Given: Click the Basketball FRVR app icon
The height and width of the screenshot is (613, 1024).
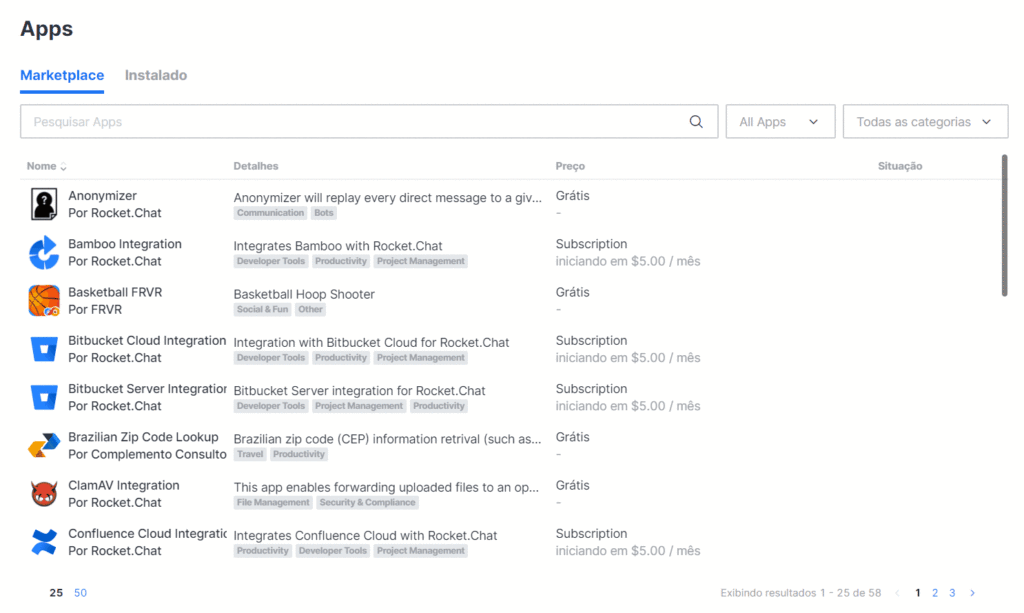Looking at the screenshot, I should point(44,301).
